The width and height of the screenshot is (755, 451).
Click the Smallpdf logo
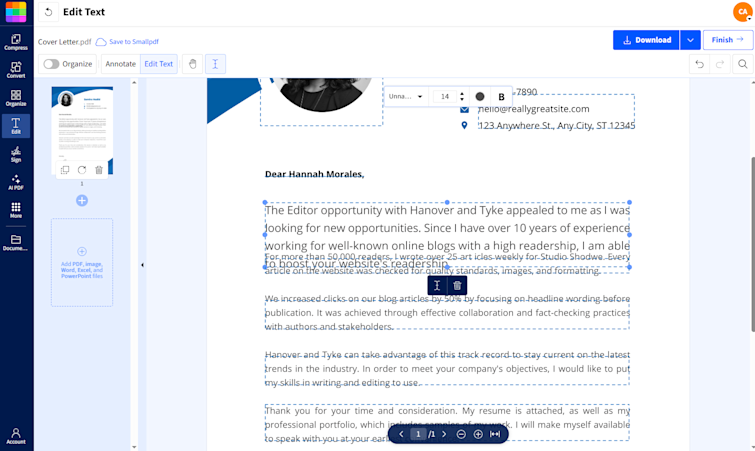[16, 12]
